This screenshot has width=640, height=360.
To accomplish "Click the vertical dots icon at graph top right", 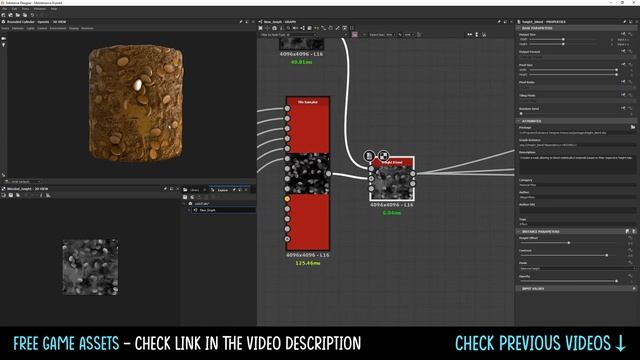I will [477, 35].
